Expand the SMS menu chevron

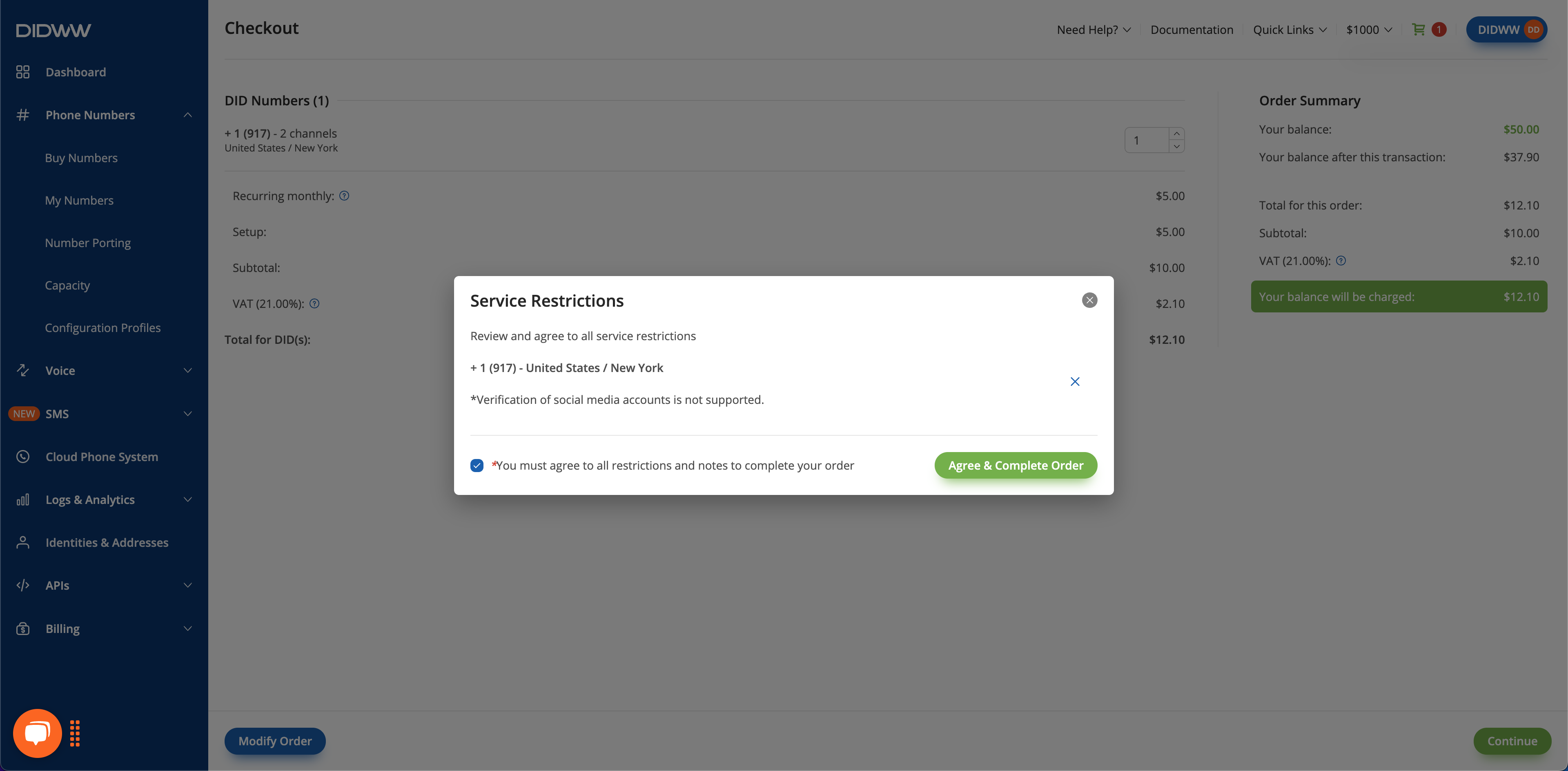click(x=187, y=414)
